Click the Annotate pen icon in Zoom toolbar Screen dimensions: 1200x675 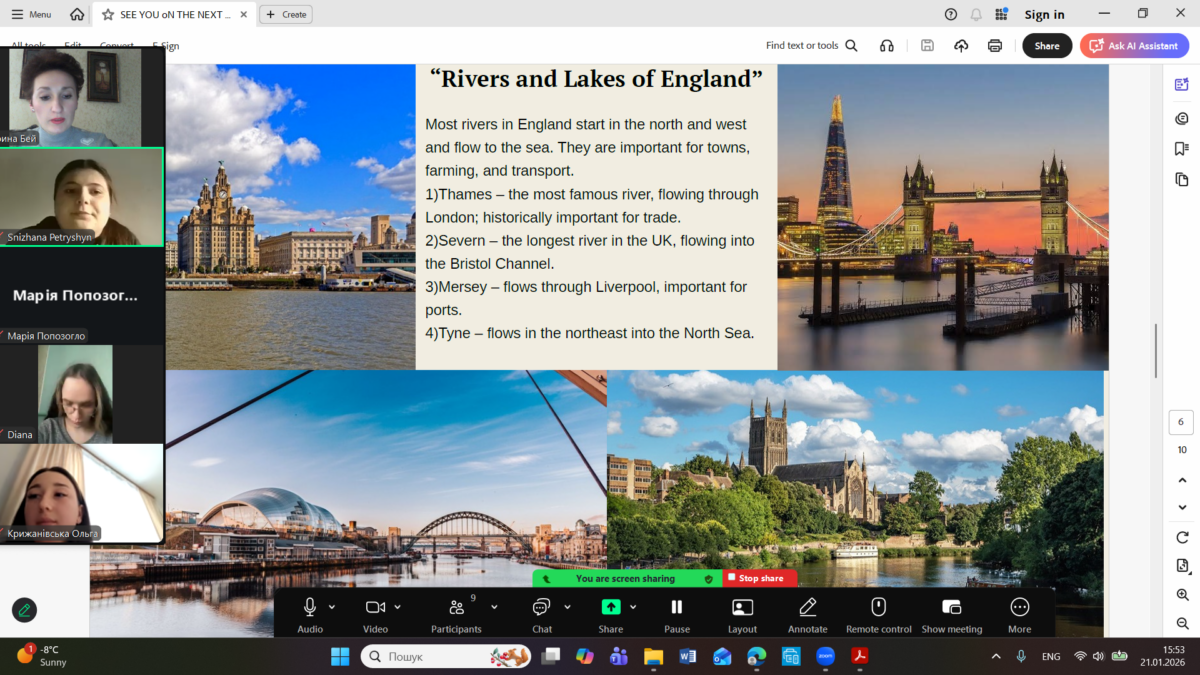pyautogui.click(x=807, y=607)
